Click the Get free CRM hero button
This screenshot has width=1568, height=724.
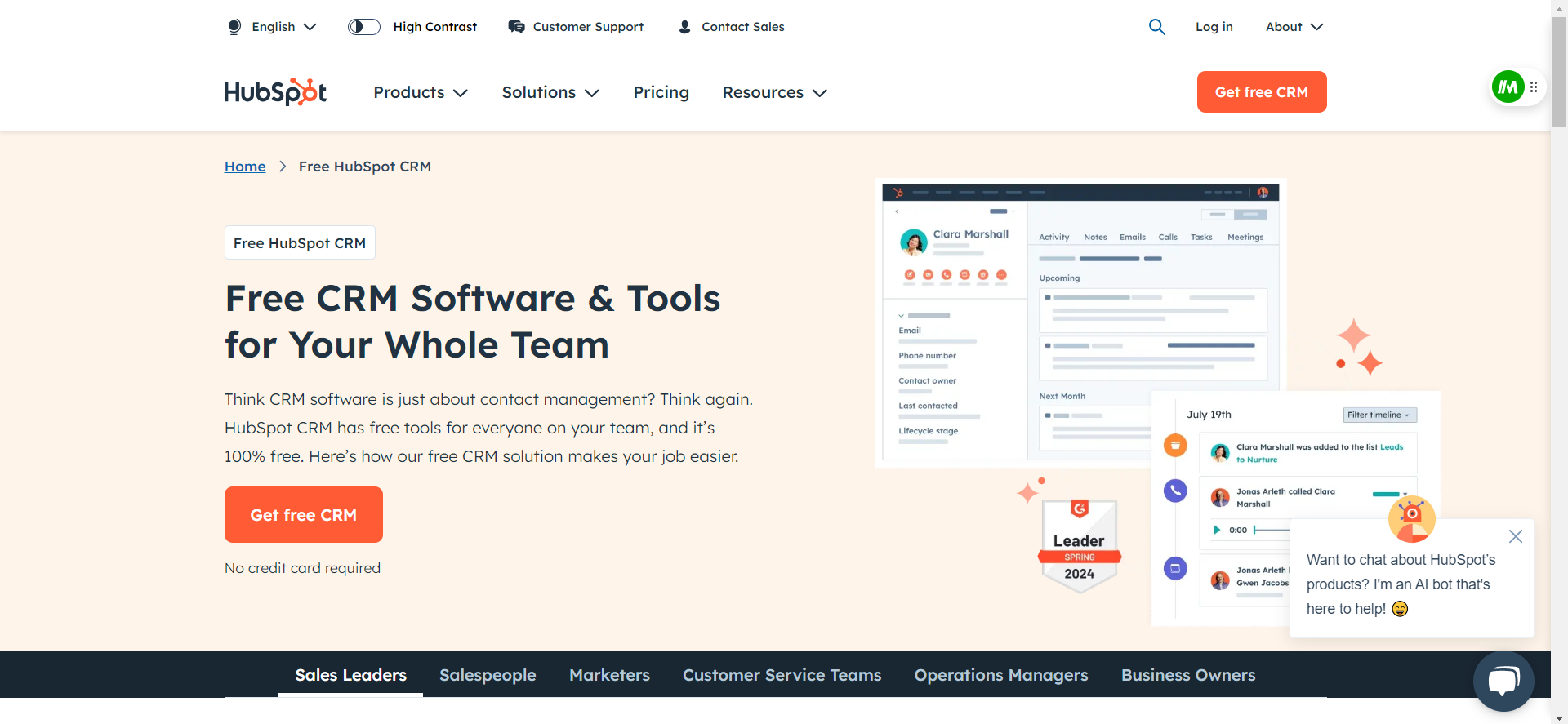coord(304,515)
